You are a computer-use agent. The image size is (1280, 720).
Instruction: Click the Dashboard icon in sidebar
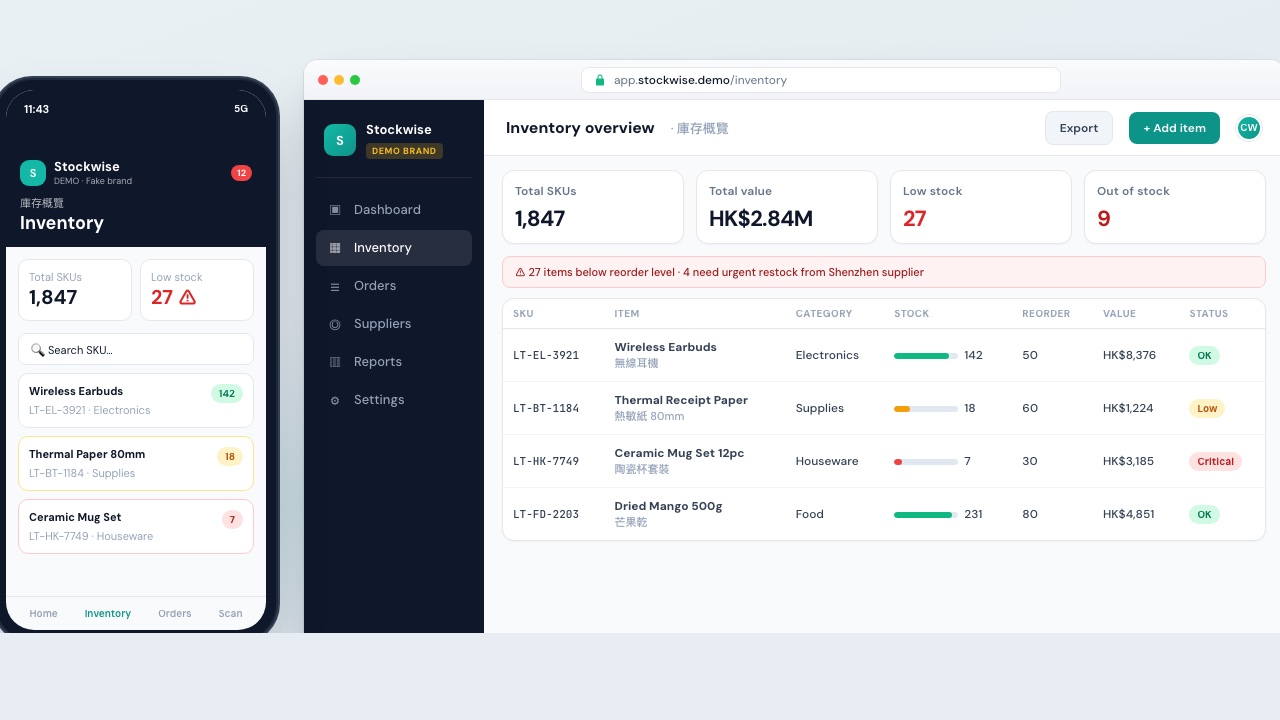pos(335,210)
